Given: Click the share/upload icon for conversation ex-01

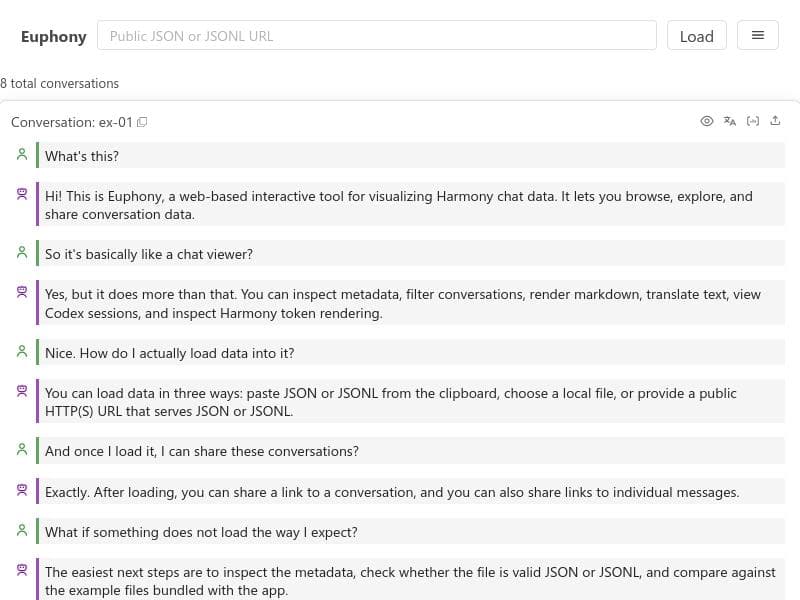Looking at the screenshot, I should click(x=775, y=121).
